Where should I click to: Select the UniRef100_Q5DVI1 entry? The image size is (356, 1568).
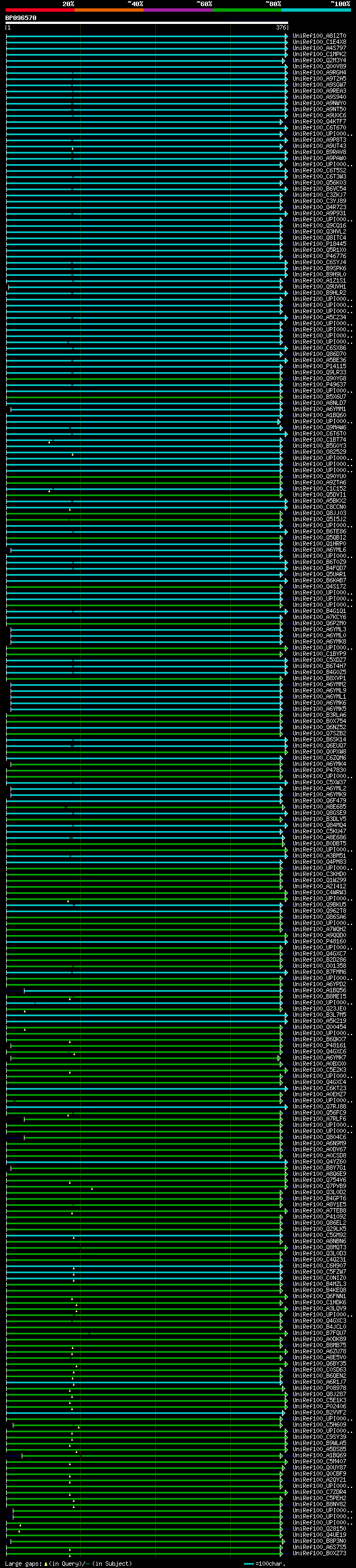coord(319,495)
